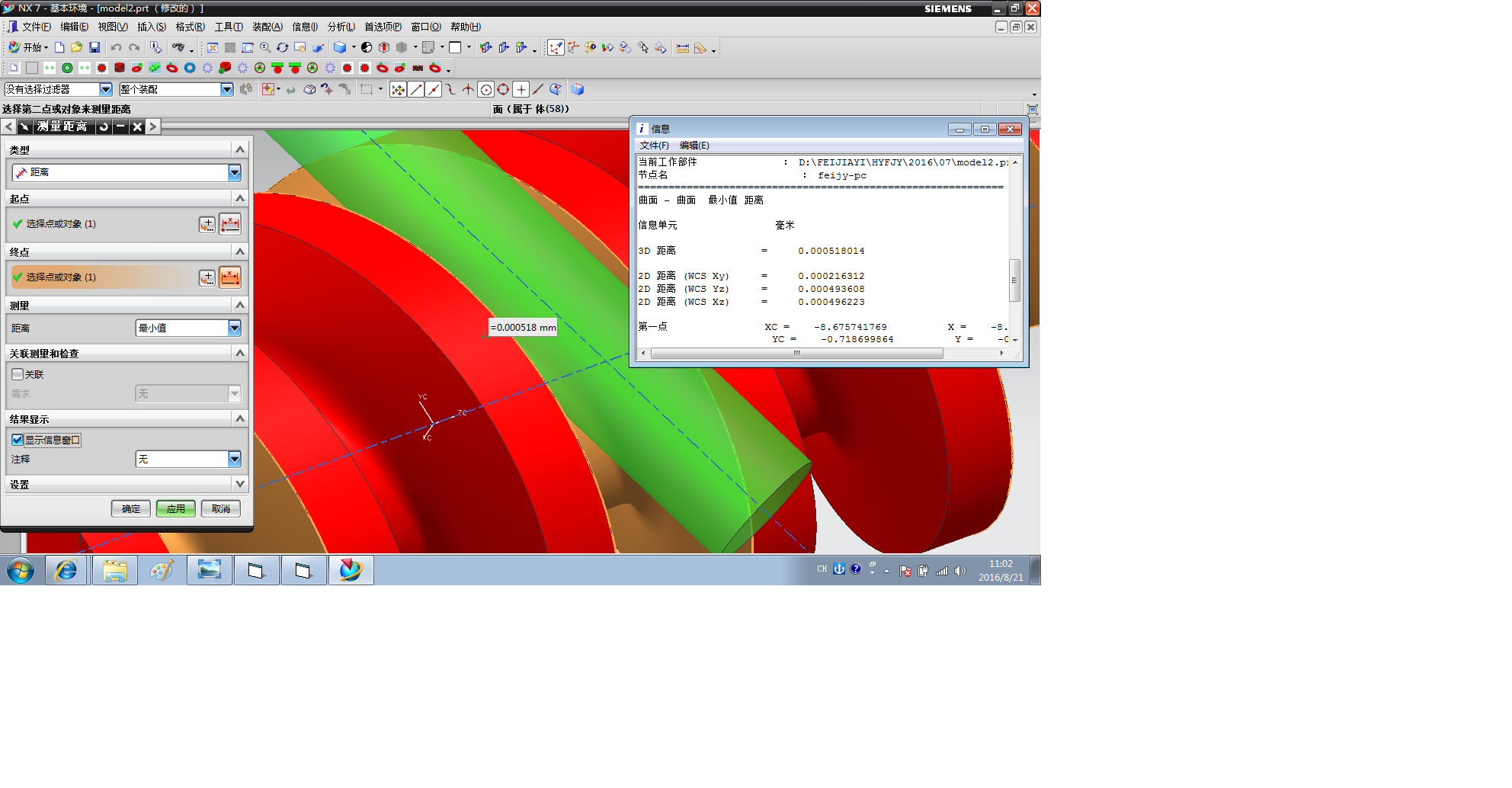Open Windows Explorer folder on taskbar
Screen dimensions: 1512x788
115,570
